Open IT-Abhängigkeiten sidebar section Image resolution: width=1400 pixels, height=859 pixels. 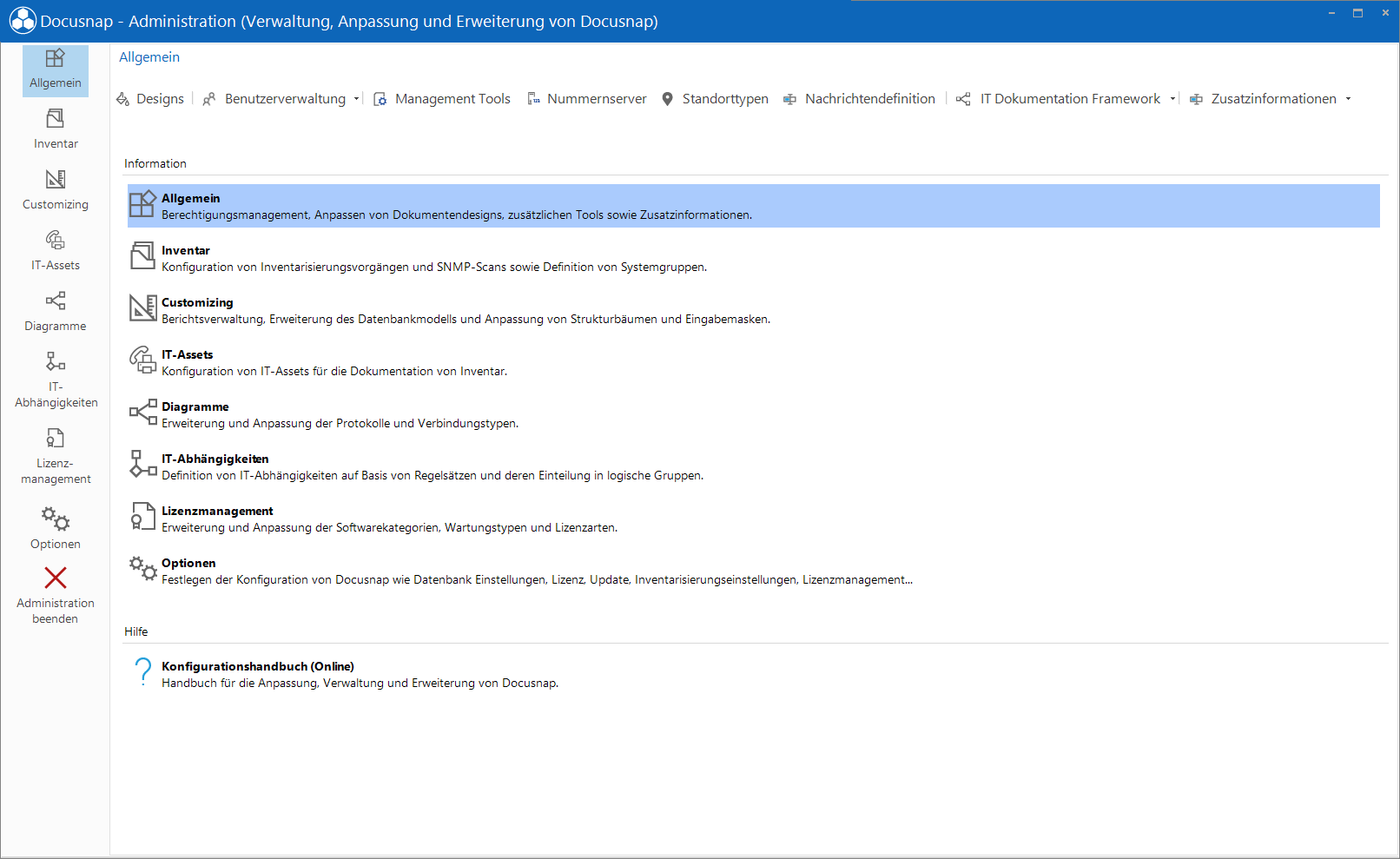pos(56,379)
